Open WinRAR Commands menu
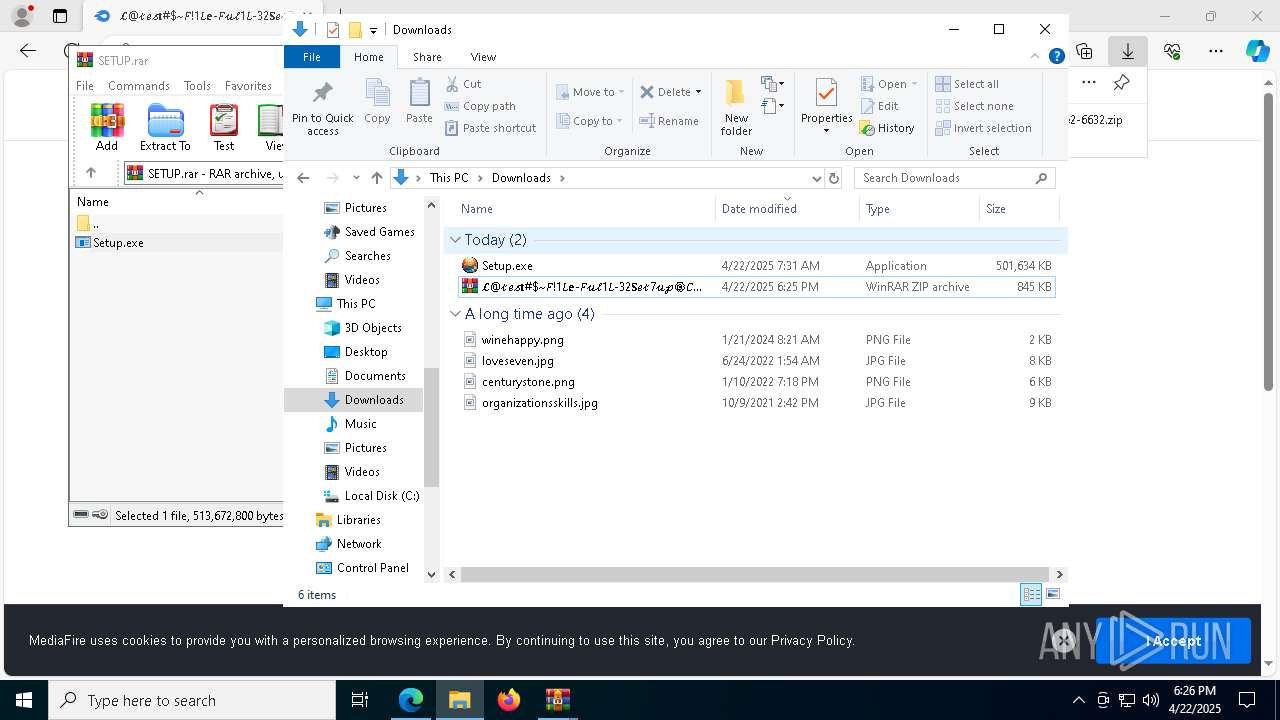This screenshot has width=1280, height=720. (x=139, y=86)
